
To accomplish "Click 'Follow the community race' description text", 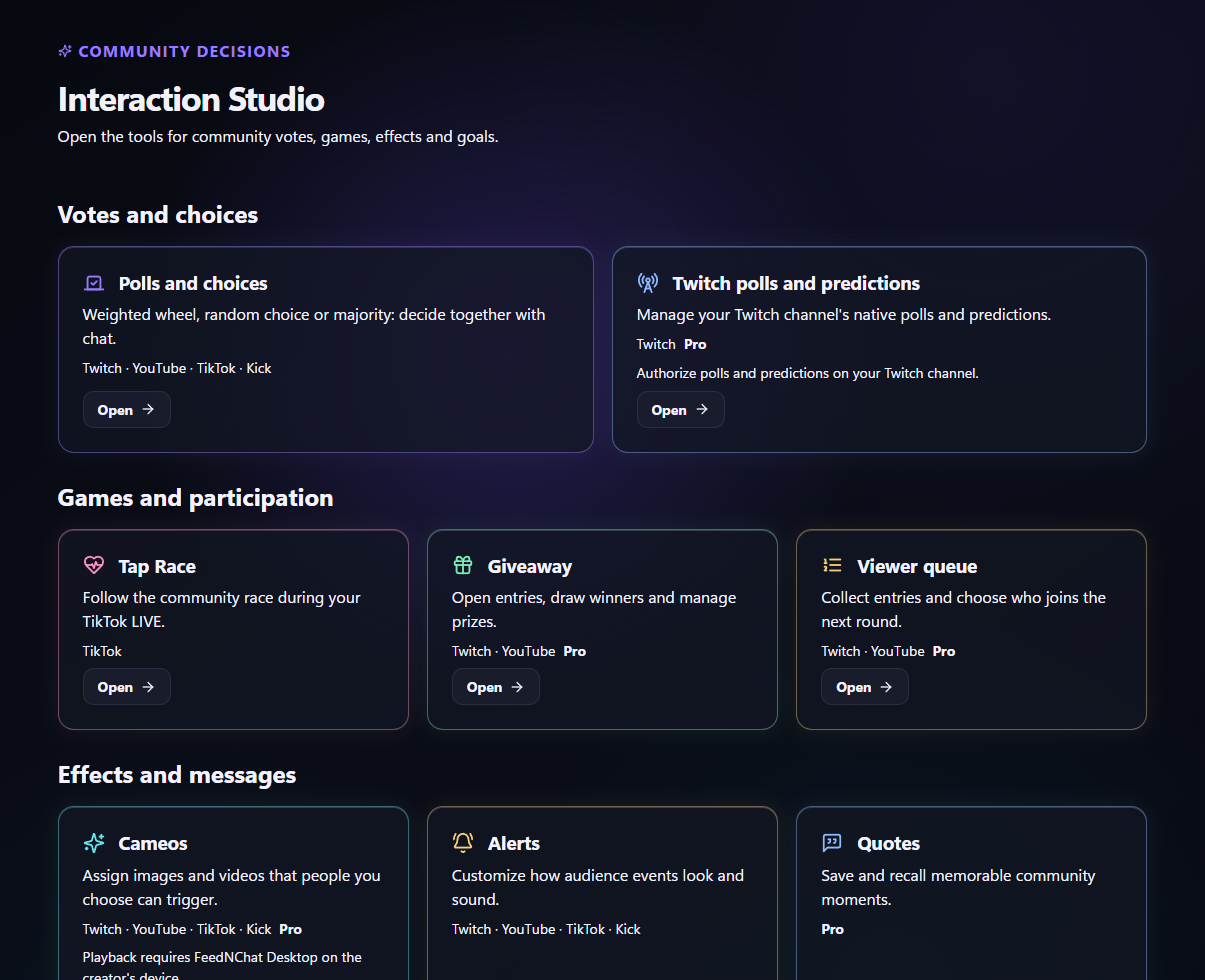I will coord(222,609).
